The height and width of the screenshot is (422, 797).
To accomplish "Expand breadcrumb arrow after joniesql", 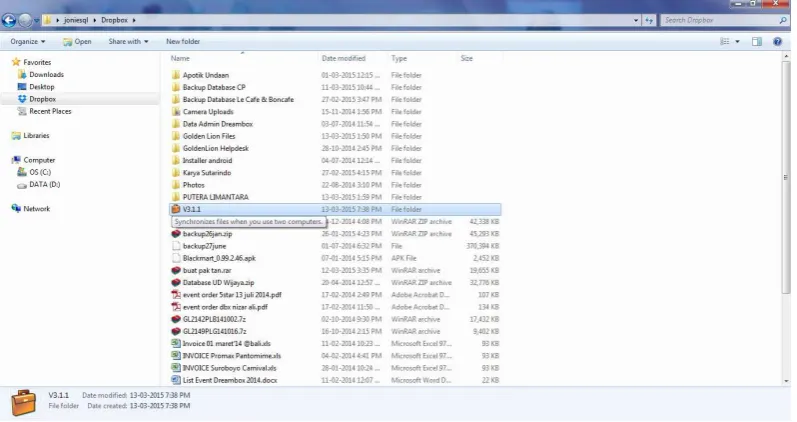I will coord(95,20).
